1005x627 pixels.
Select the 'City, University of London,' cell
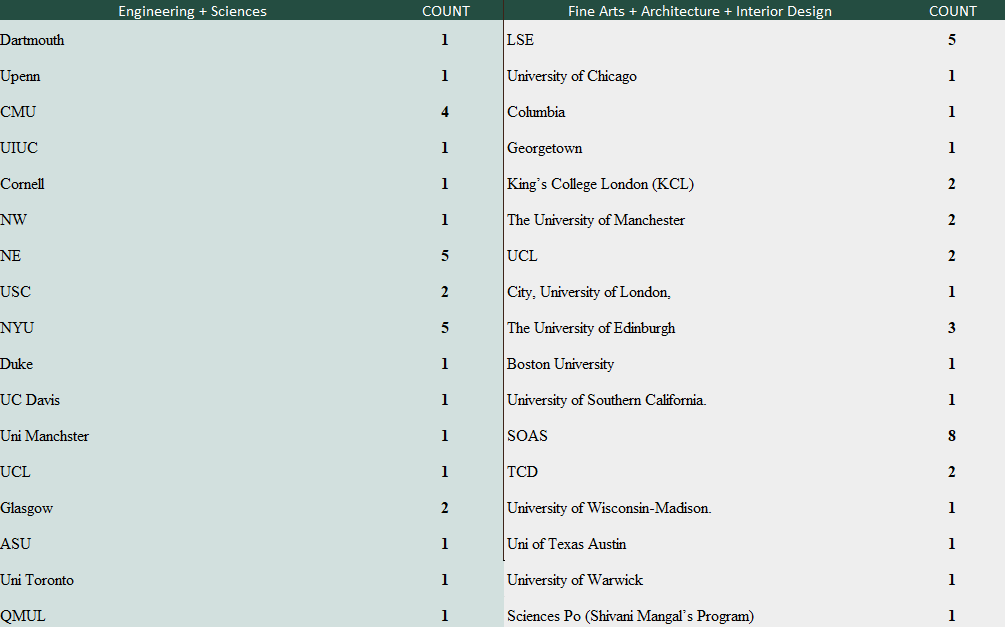click(589, 292)
